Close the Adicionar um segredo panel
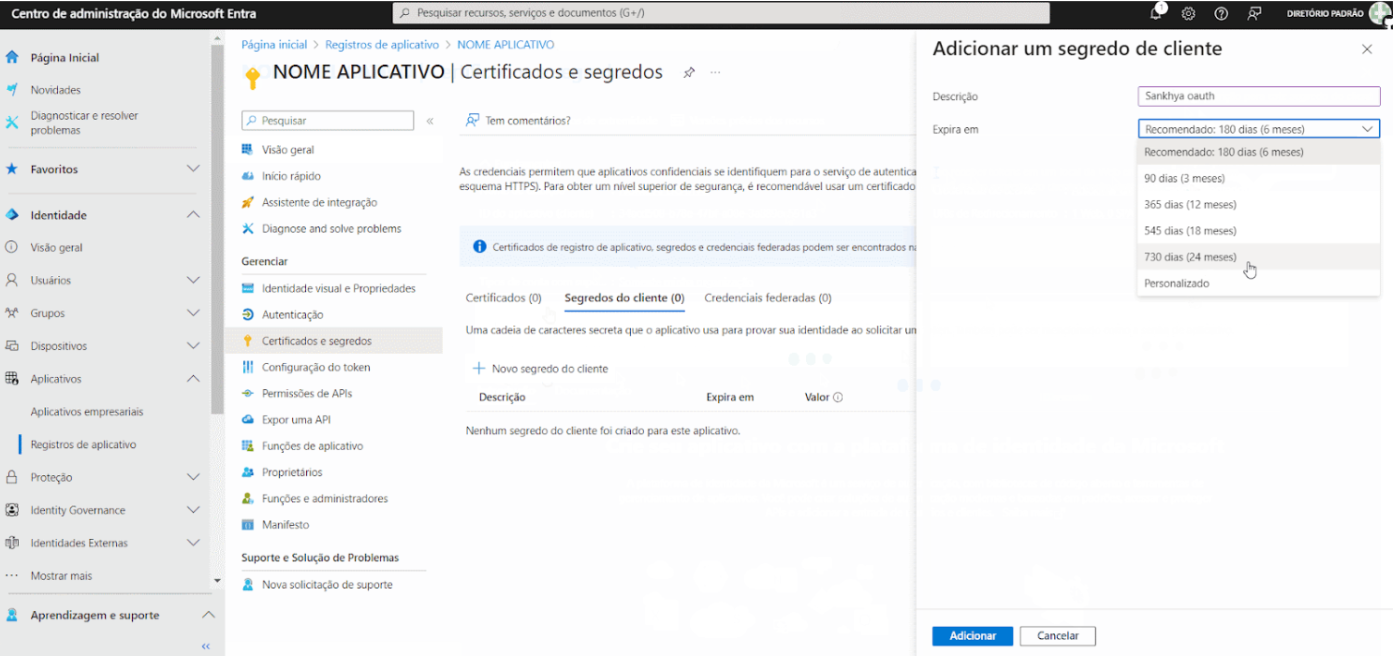The width and height of the screenshot is (1393, 656). tap(1367, 49)
